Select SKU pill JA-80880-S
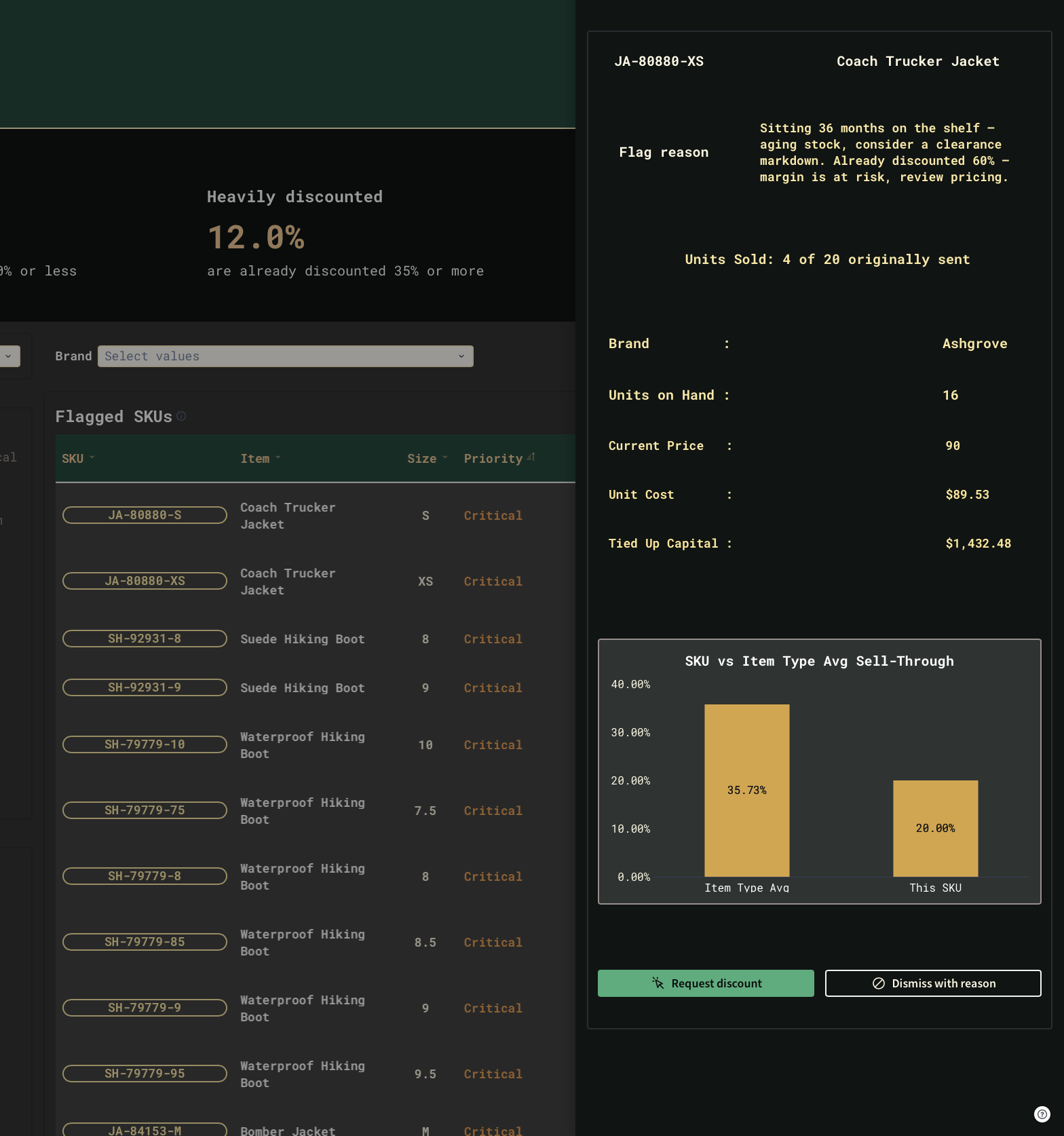 coord(145,515)
